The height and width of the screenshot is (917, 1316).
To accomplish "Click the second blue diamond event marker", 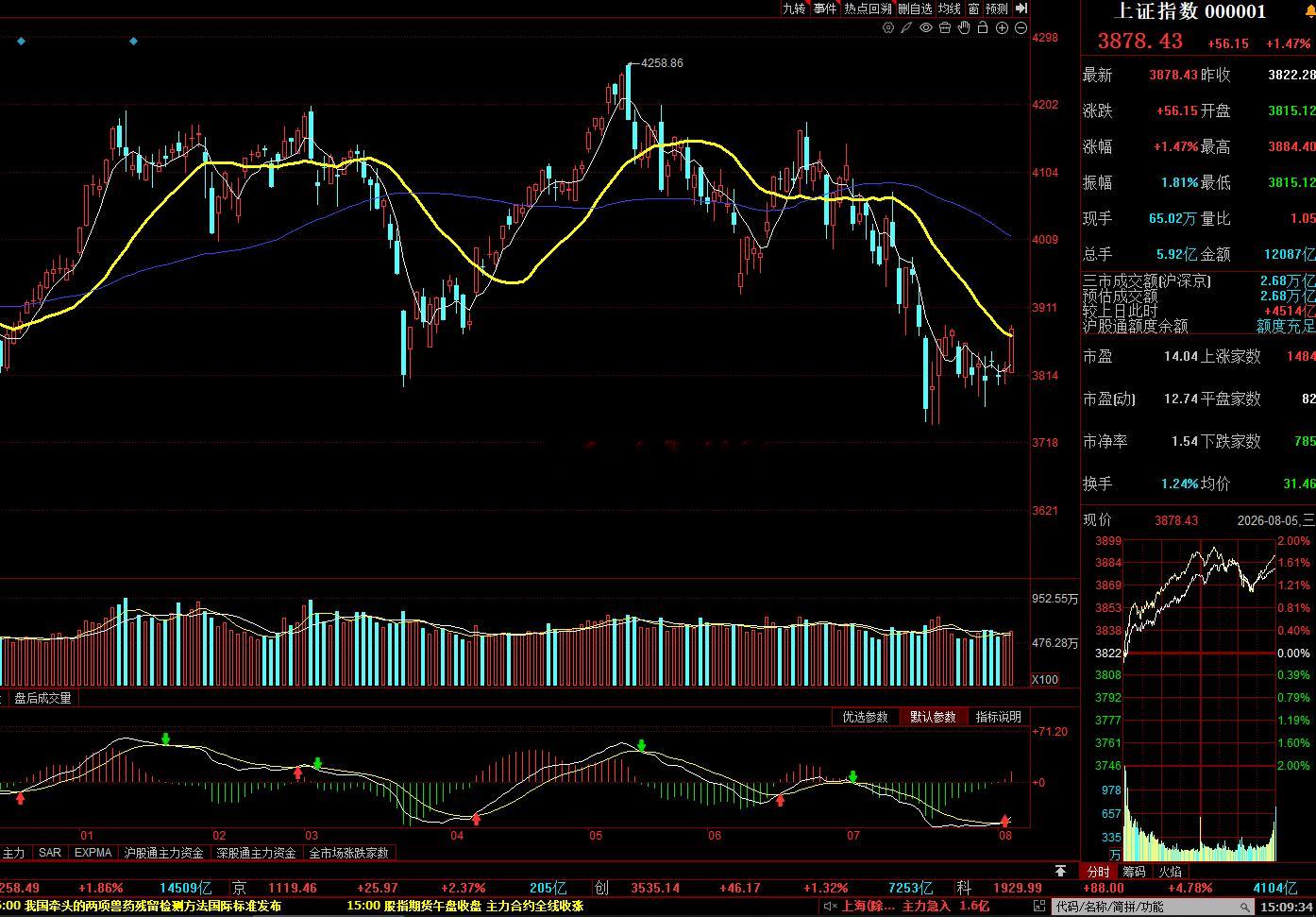I will [x=133, y=41].
